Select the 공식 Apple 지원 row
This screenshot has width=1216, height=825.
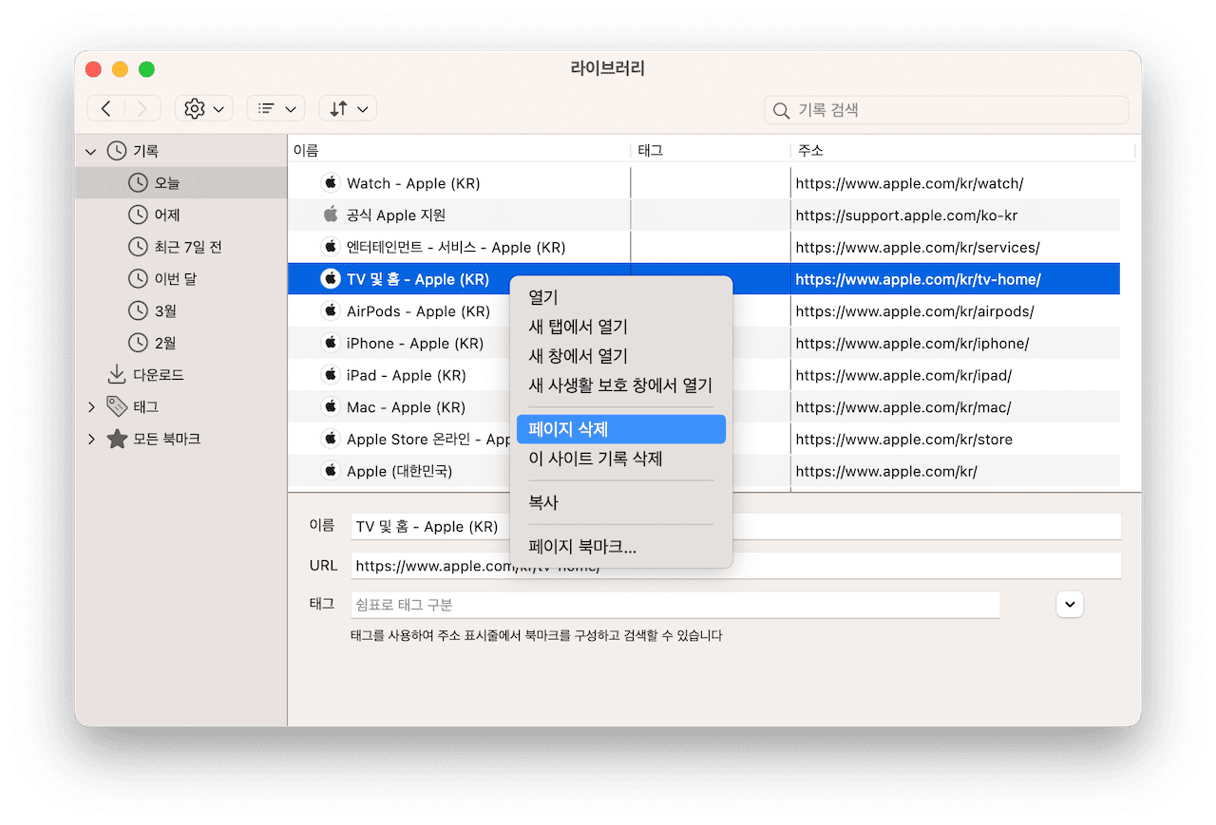tap(704, 215)
